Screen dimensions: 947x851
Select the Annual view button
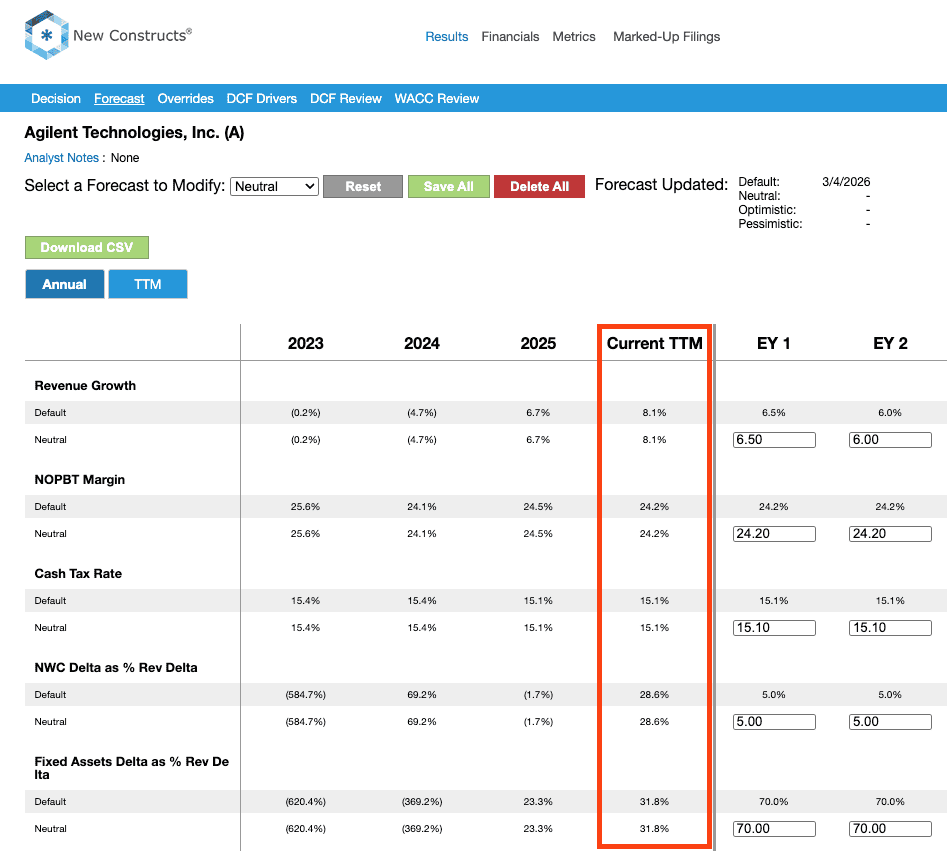(64, 284)
